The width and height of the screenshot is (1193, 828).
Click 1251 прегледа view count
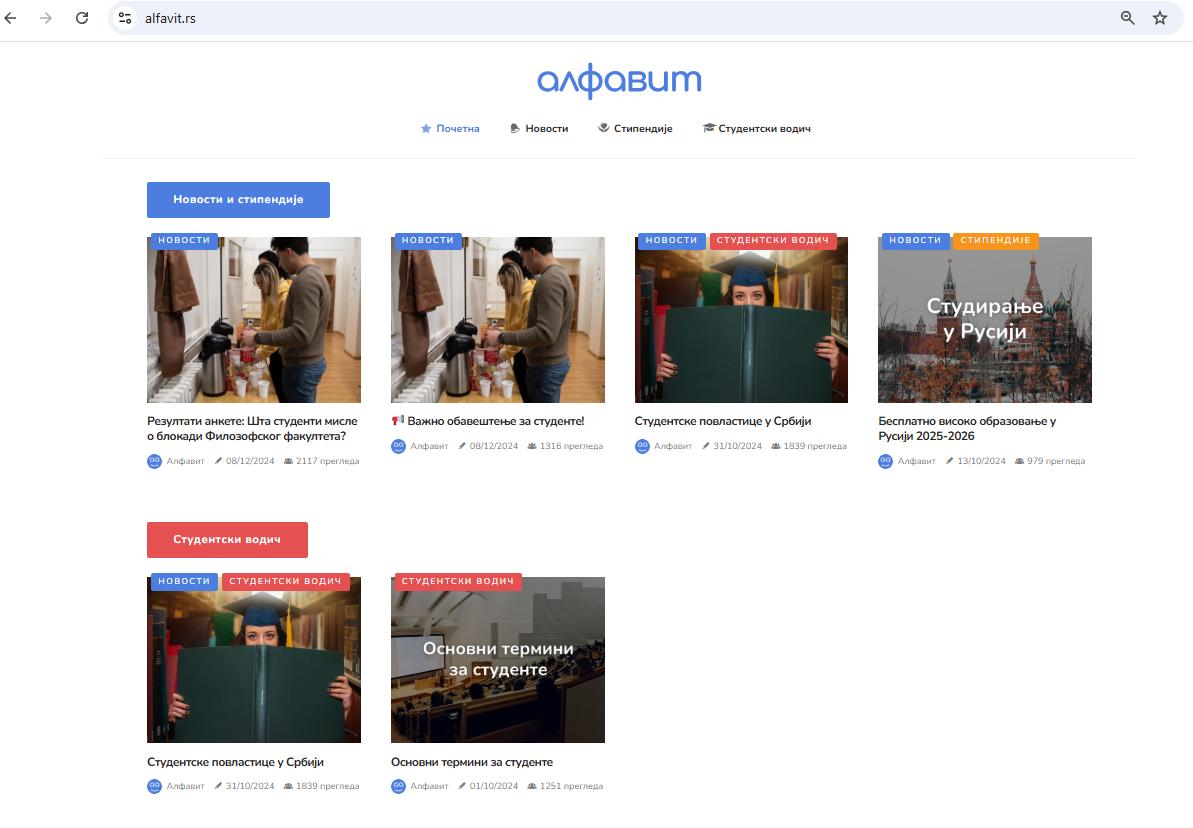click(x=571, y=786)
